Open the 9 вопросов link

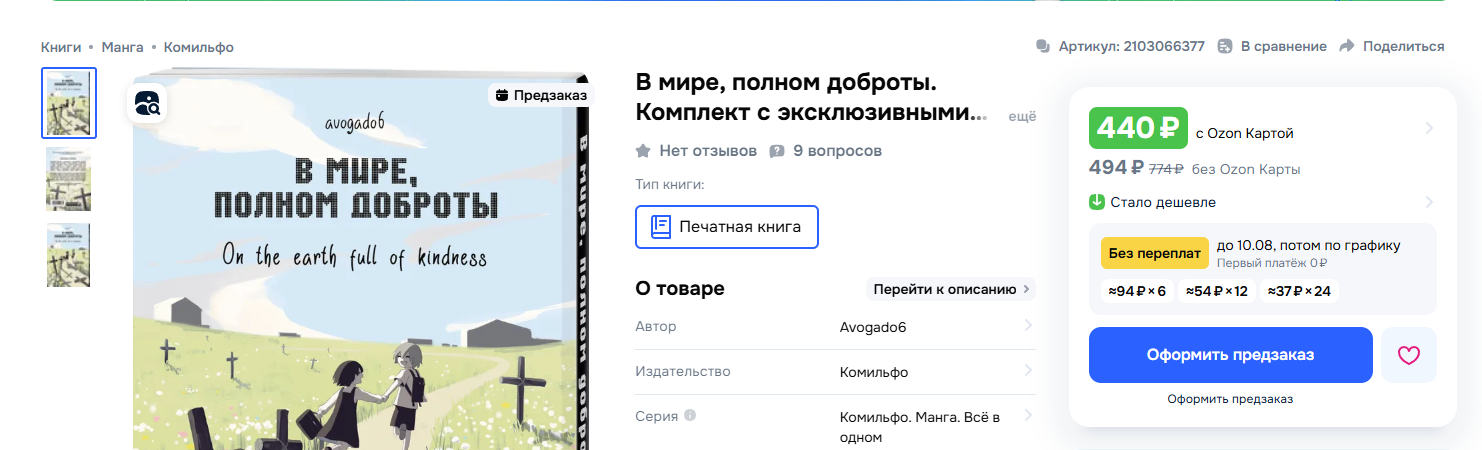coord(837,151)
